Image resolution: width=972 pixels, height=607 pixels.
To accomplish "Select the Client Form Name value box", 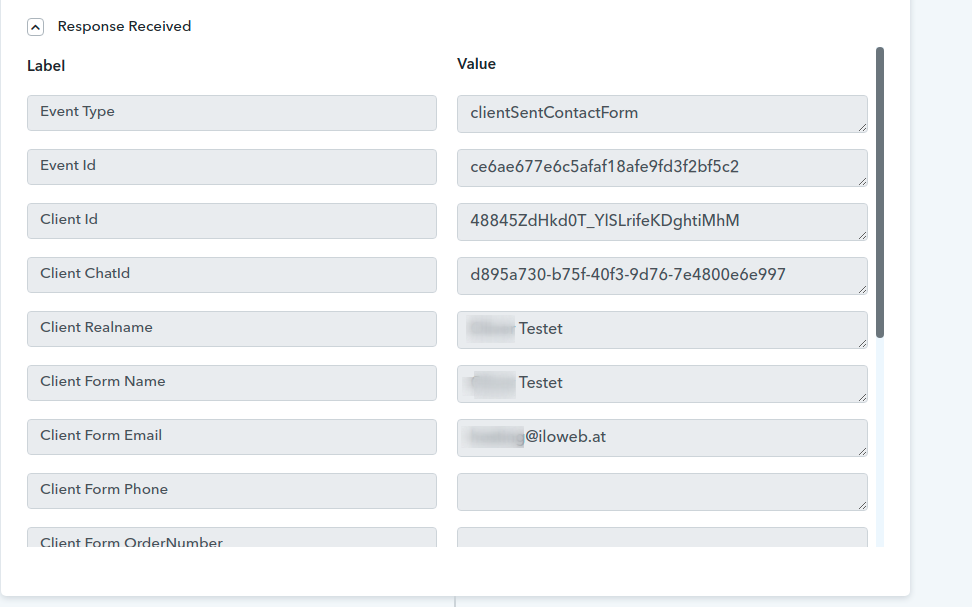I will tap(662, 383).
